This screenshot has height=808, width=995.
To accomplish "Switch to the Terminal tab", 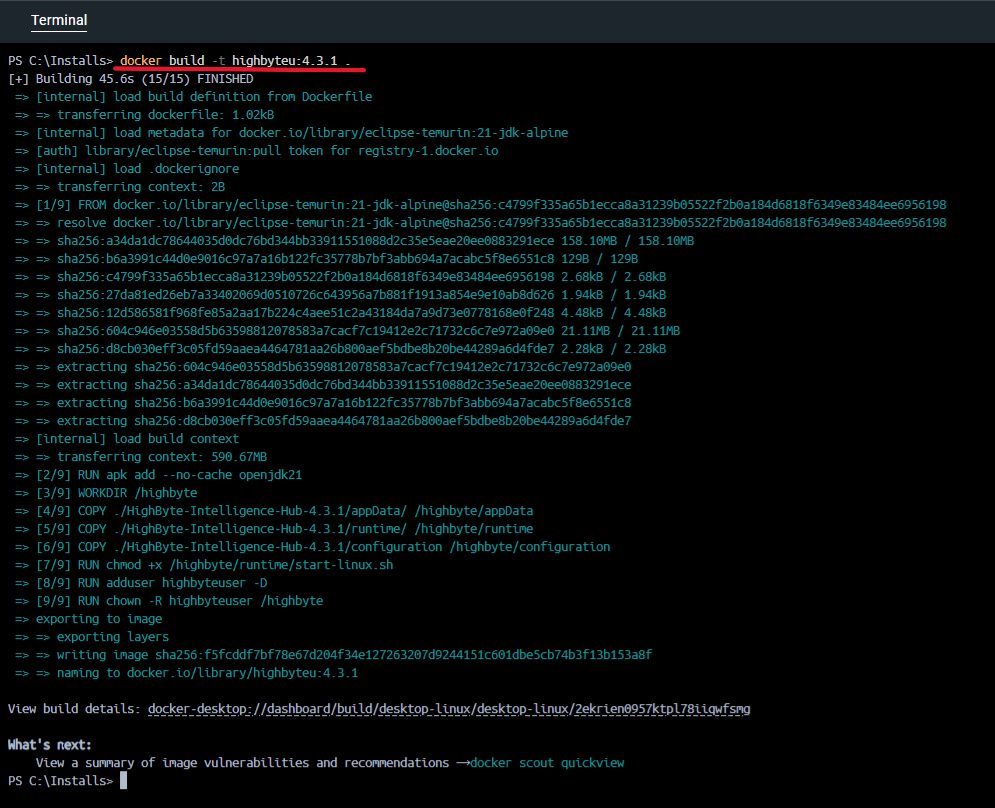I will [59, 20].
